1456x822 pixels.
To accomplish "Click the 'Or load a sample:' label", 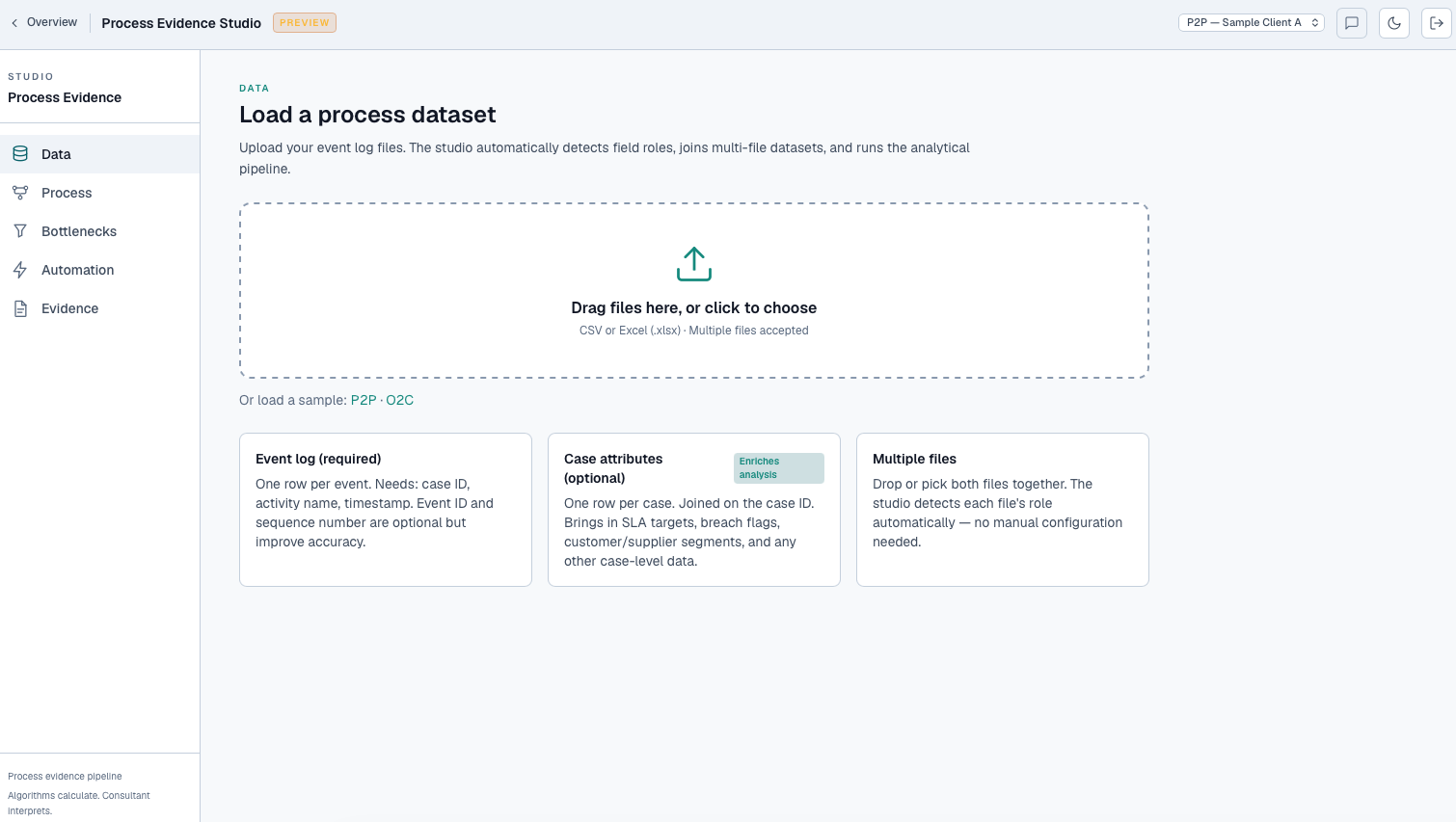I will (x=293, y=400).
